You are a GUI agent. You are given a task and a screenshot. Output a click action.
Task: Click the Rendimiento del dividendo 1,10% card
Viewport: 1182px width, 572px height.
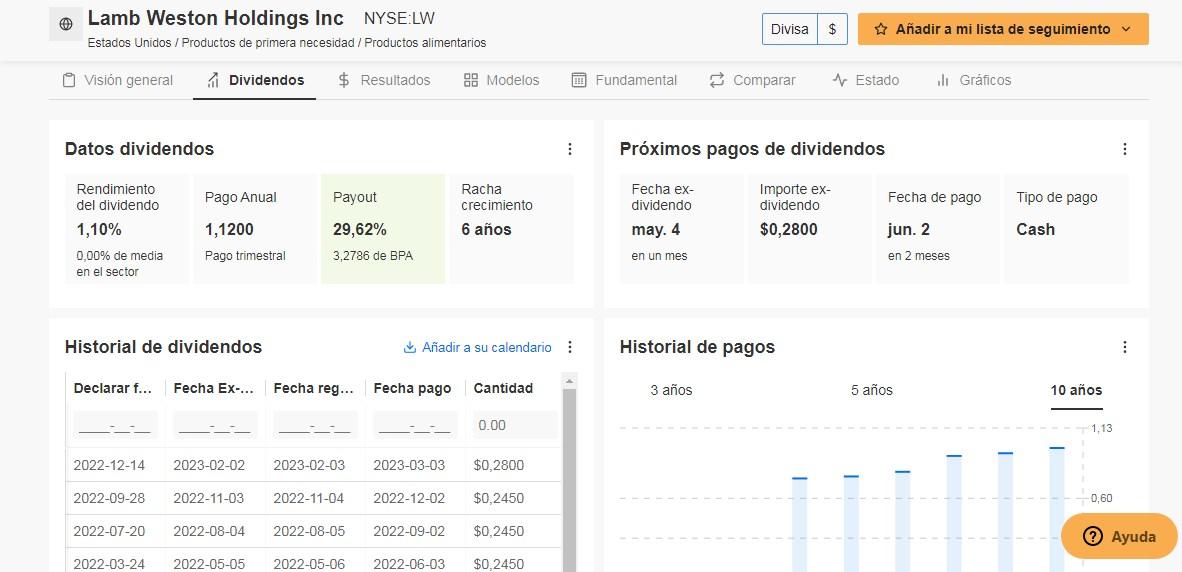pyautogui.click(x=127, y=229)
